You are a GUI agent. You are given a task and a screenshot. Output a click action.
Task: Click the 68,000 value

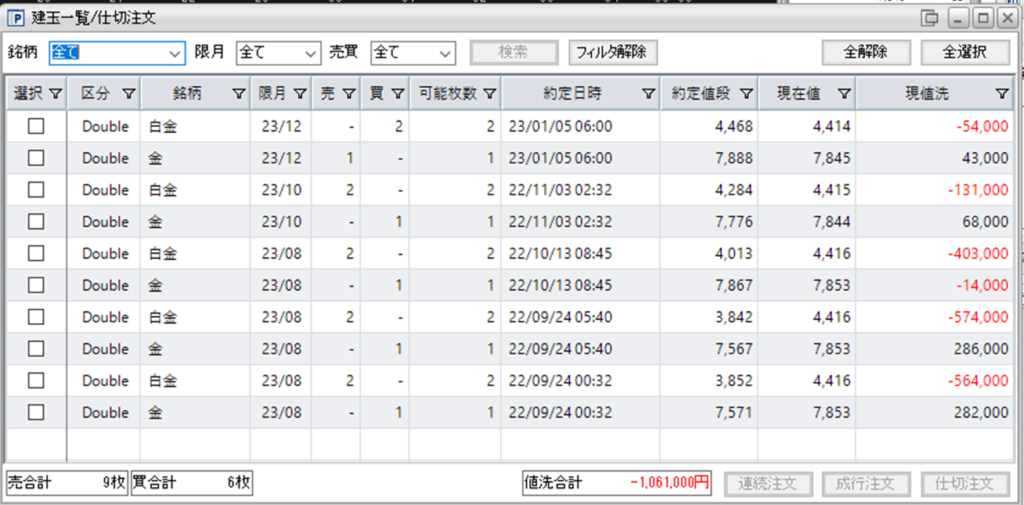pos(985,222)
